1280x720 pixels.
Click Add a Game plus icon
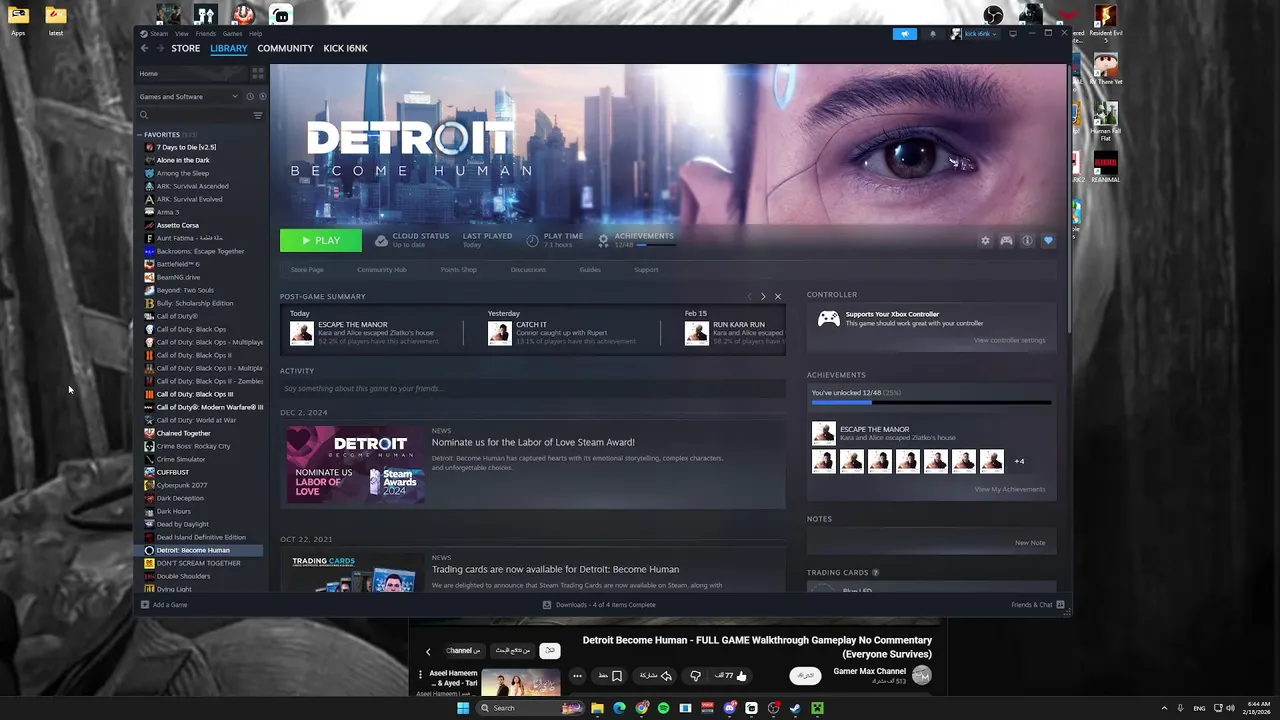coord(145,604)
